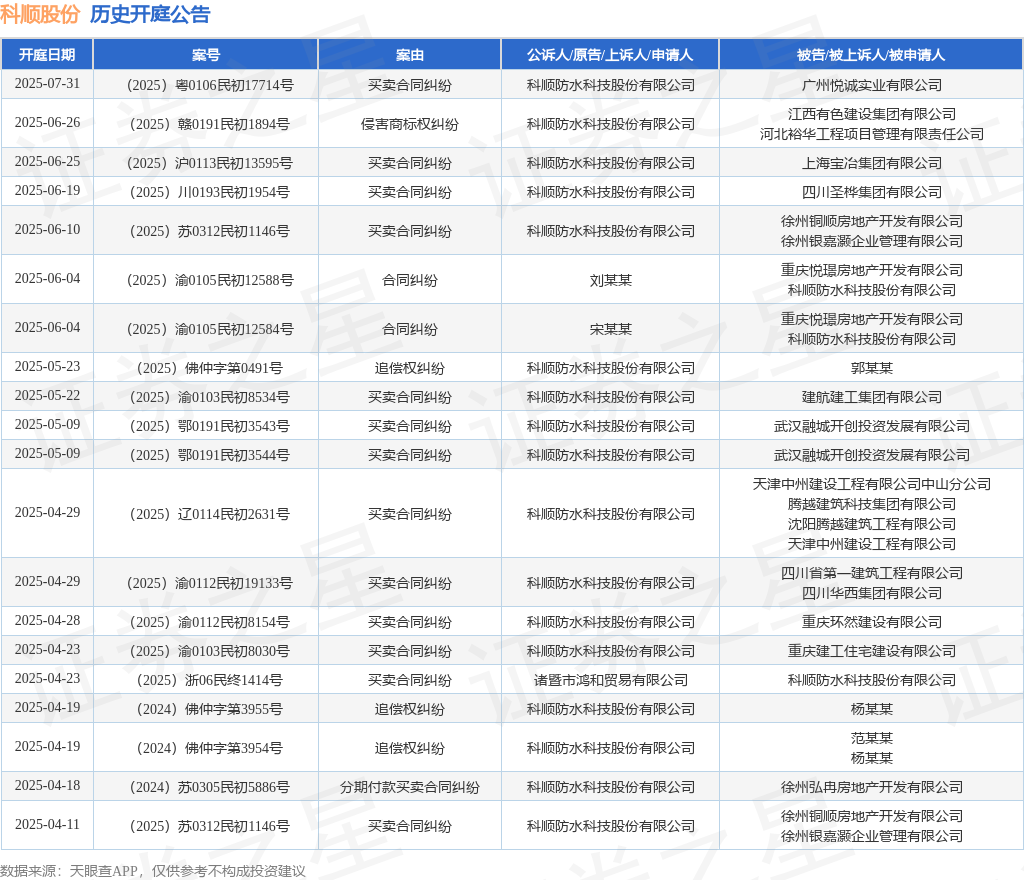1024x880 pixels.
Task: Click the 科顺股份 title text
Action: pos(40,14)
